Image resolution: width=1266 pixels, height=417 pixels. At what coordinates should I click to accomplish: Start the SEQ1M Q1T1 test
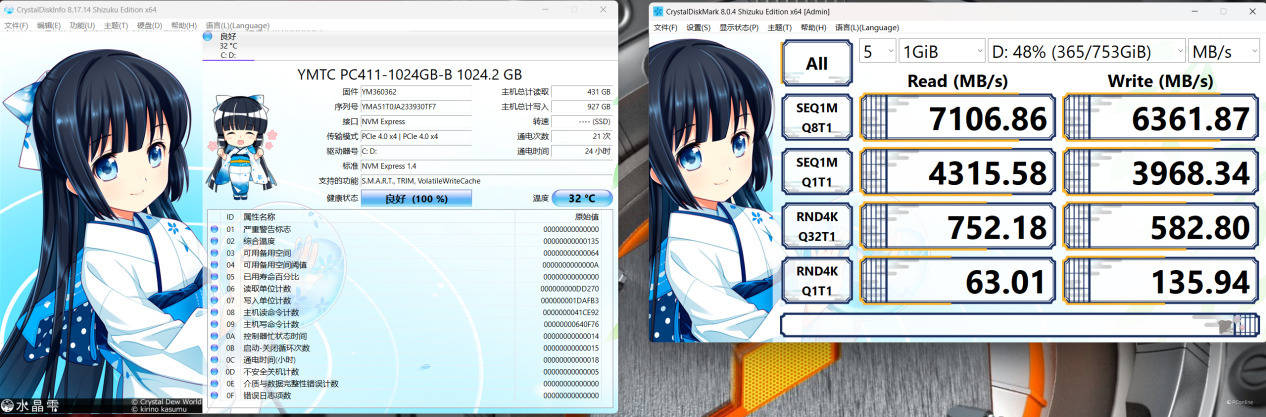click(816, 173)
